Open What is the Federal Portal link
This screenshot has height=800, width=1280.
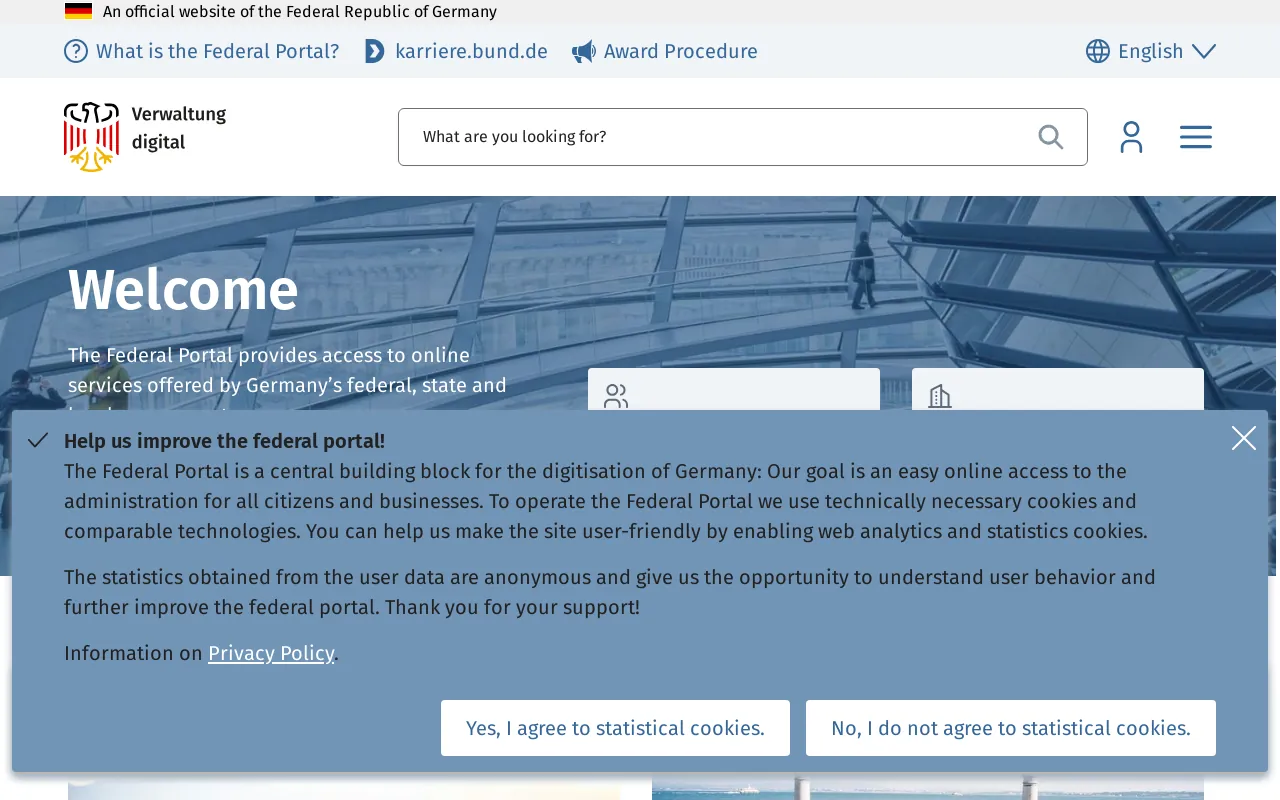(217, 51)
